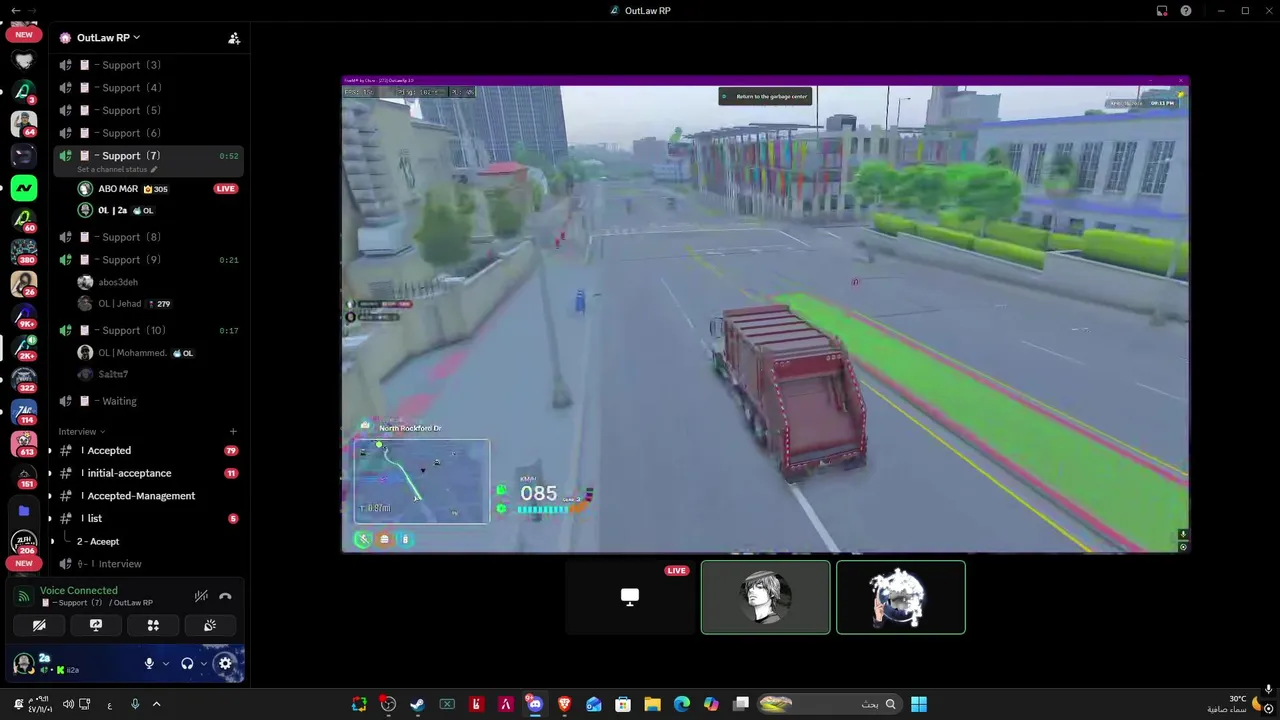Open the soundboard button
The height and width of the screenshot is (720, 1280).
[x=210, y=625]
